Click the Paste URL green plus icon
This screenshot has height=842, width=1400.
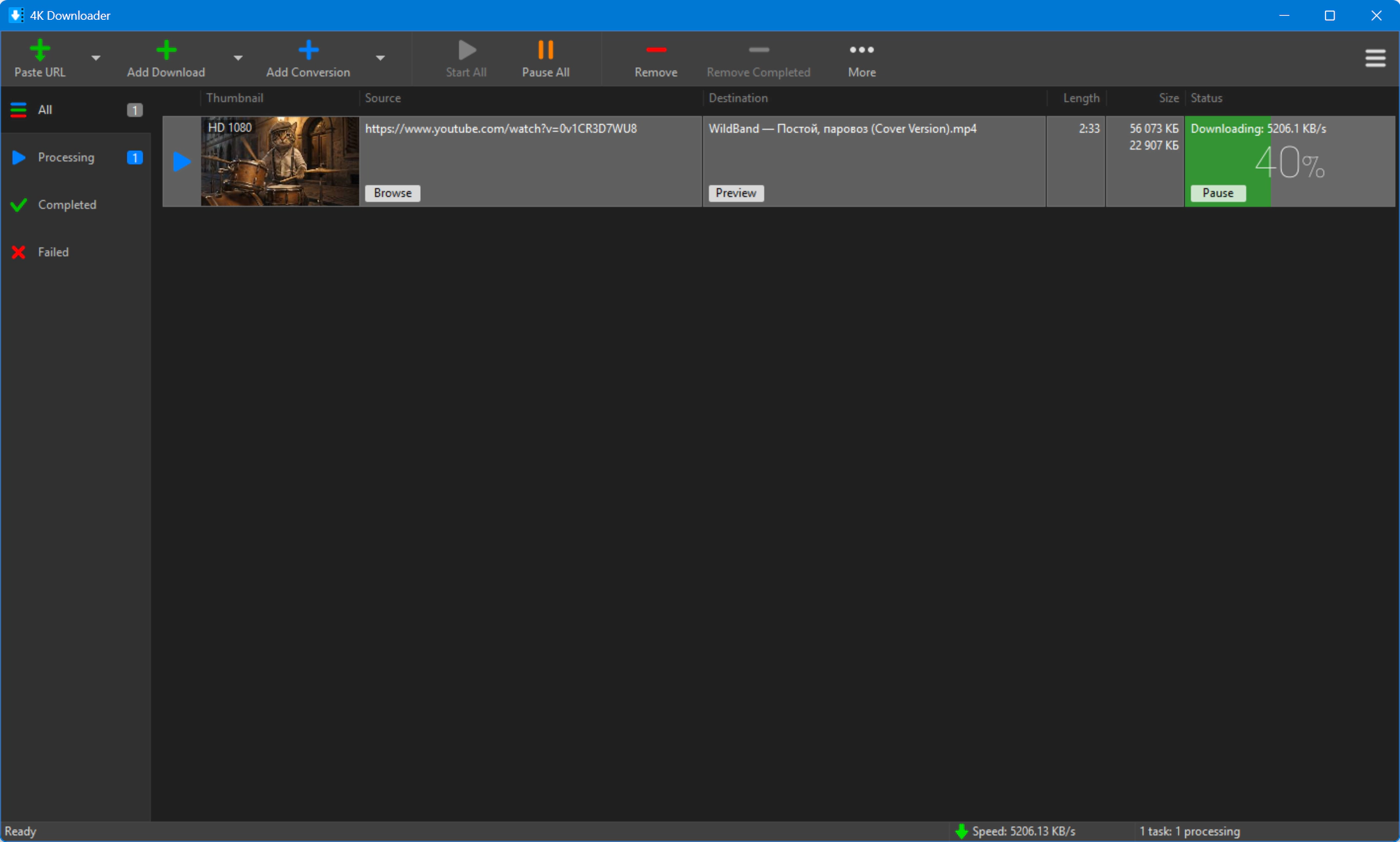click(x=40, y=49)
